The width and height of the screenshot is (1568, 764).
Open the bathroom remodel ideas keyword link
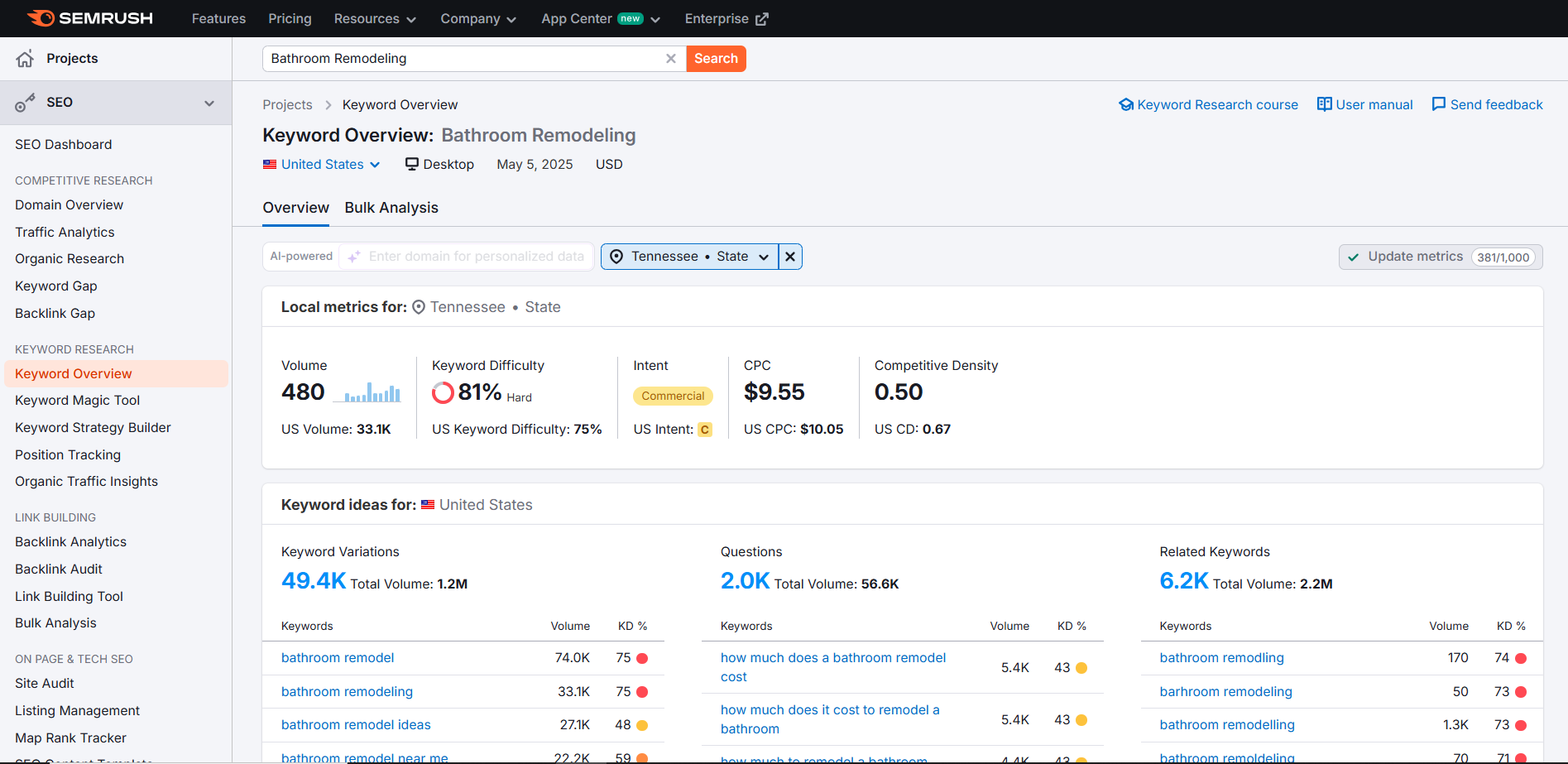pos(356,725)
